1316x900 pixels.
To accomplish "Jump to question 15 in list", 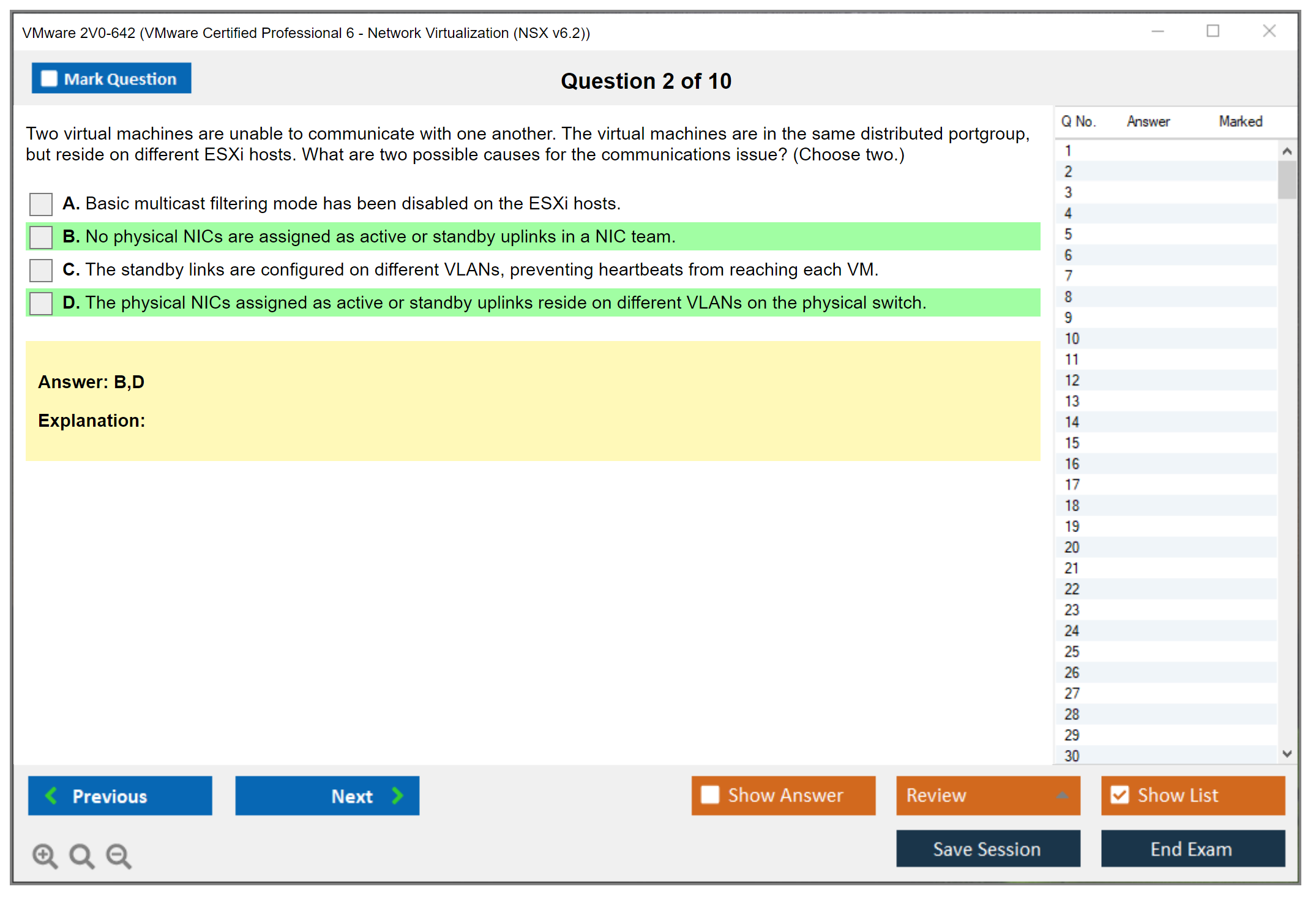I will click(x=1072, y=443).
